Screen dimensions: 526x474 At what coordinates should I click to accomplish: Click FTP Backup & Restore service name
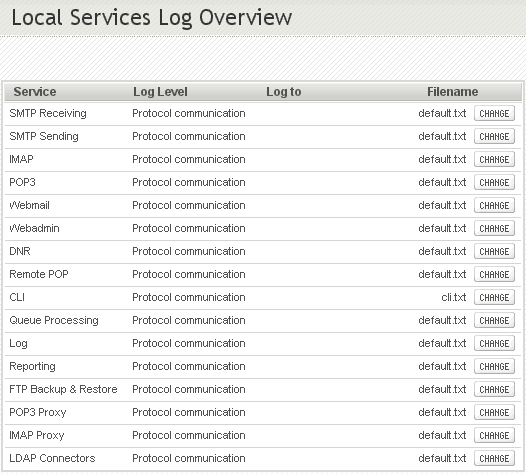pyautogui.click(x=63, y=389)
